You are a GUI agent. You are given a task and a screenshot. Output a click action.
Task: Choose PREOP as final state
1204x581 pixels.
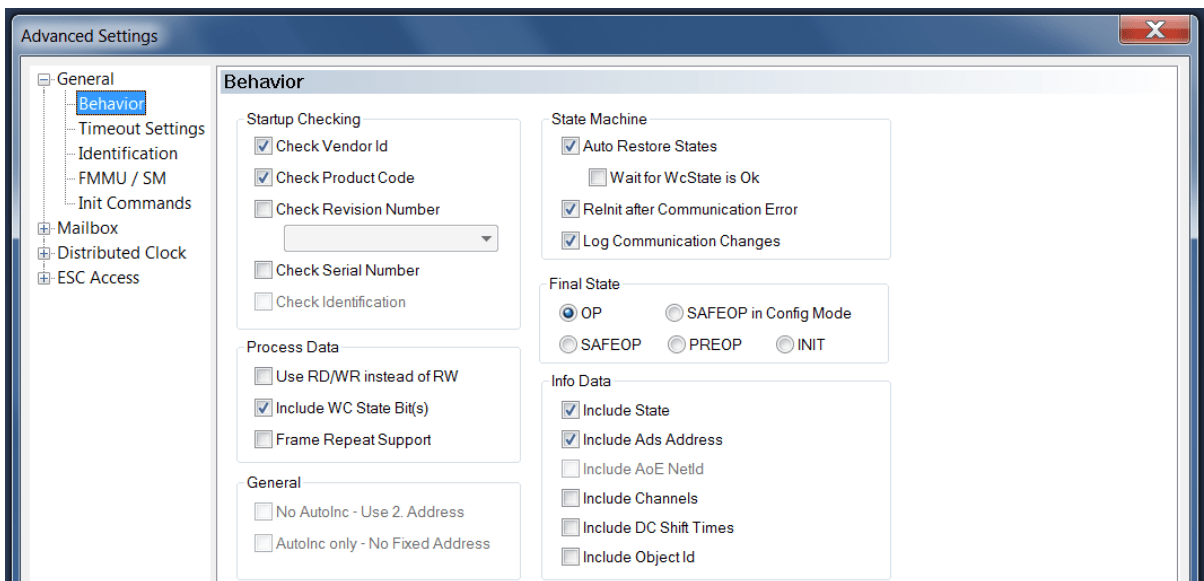[676, 345]
